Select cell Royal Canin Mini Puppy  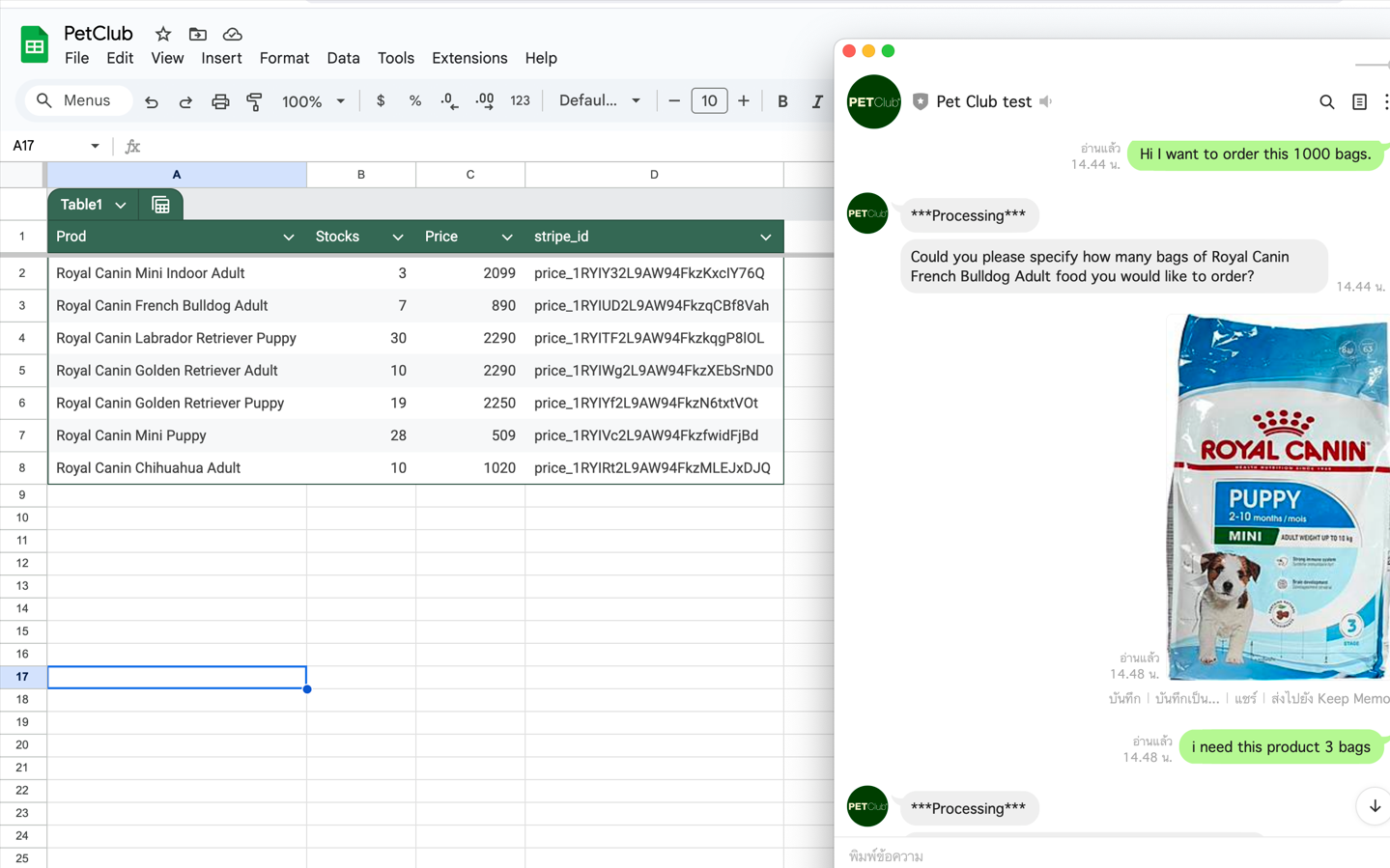[x=177, y=435]
